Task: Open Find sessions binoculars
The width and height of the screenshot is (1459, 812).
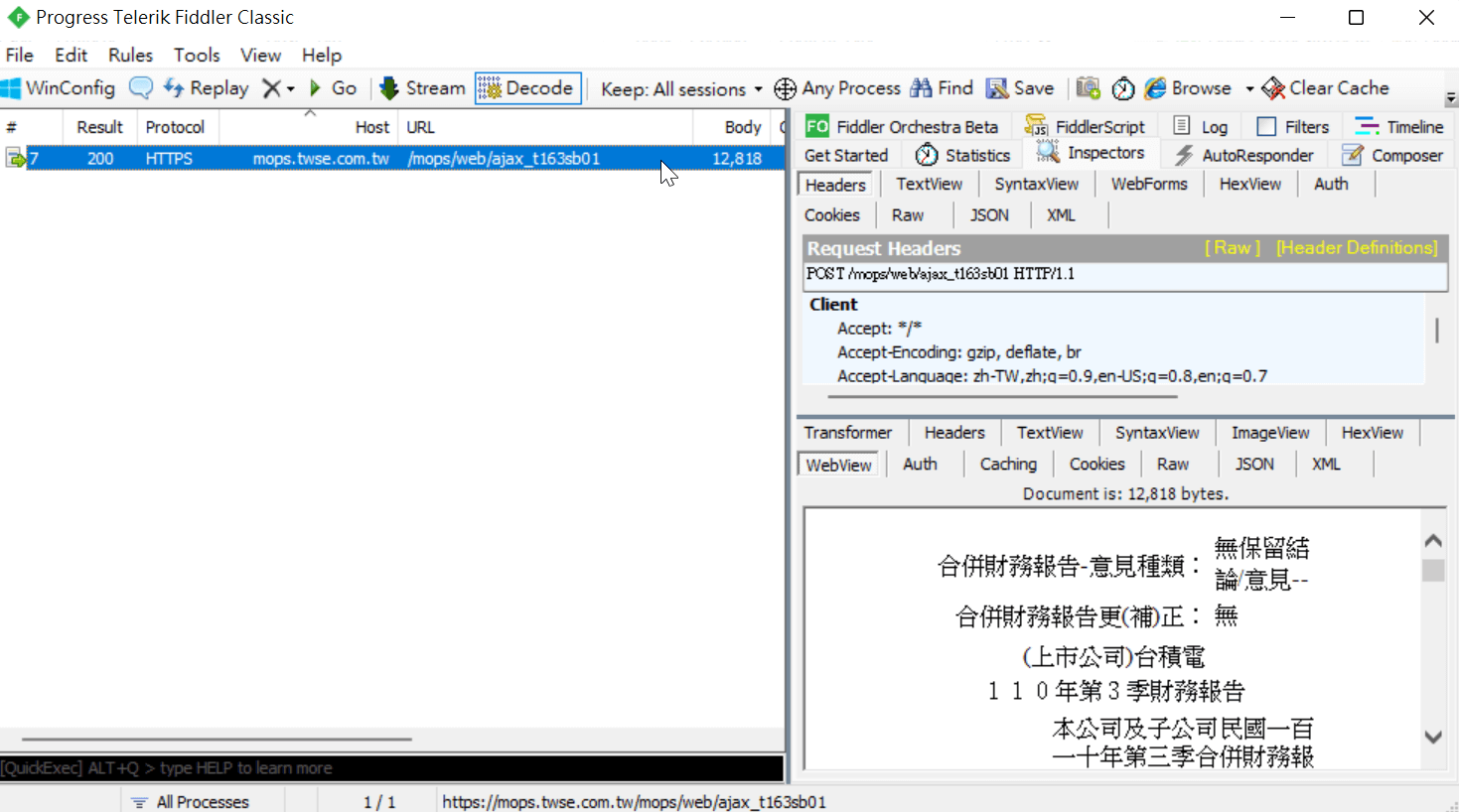Action: click(x=942, y=88)
